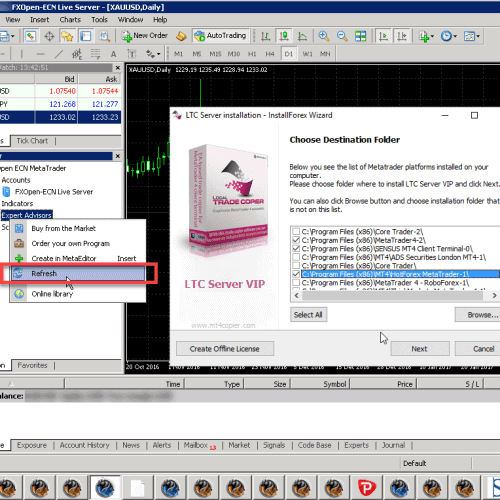Viewport: 500px width, 500px height.
Task: Select the trendline drawing tool
Action: click(59, 54)
